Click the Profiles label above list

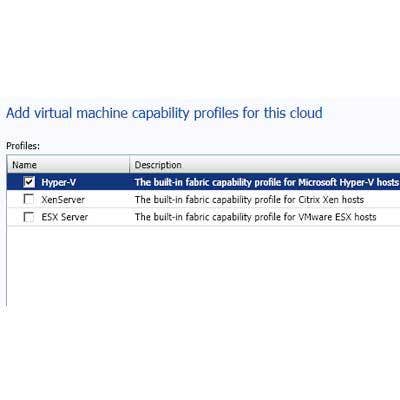pos(23,146)
